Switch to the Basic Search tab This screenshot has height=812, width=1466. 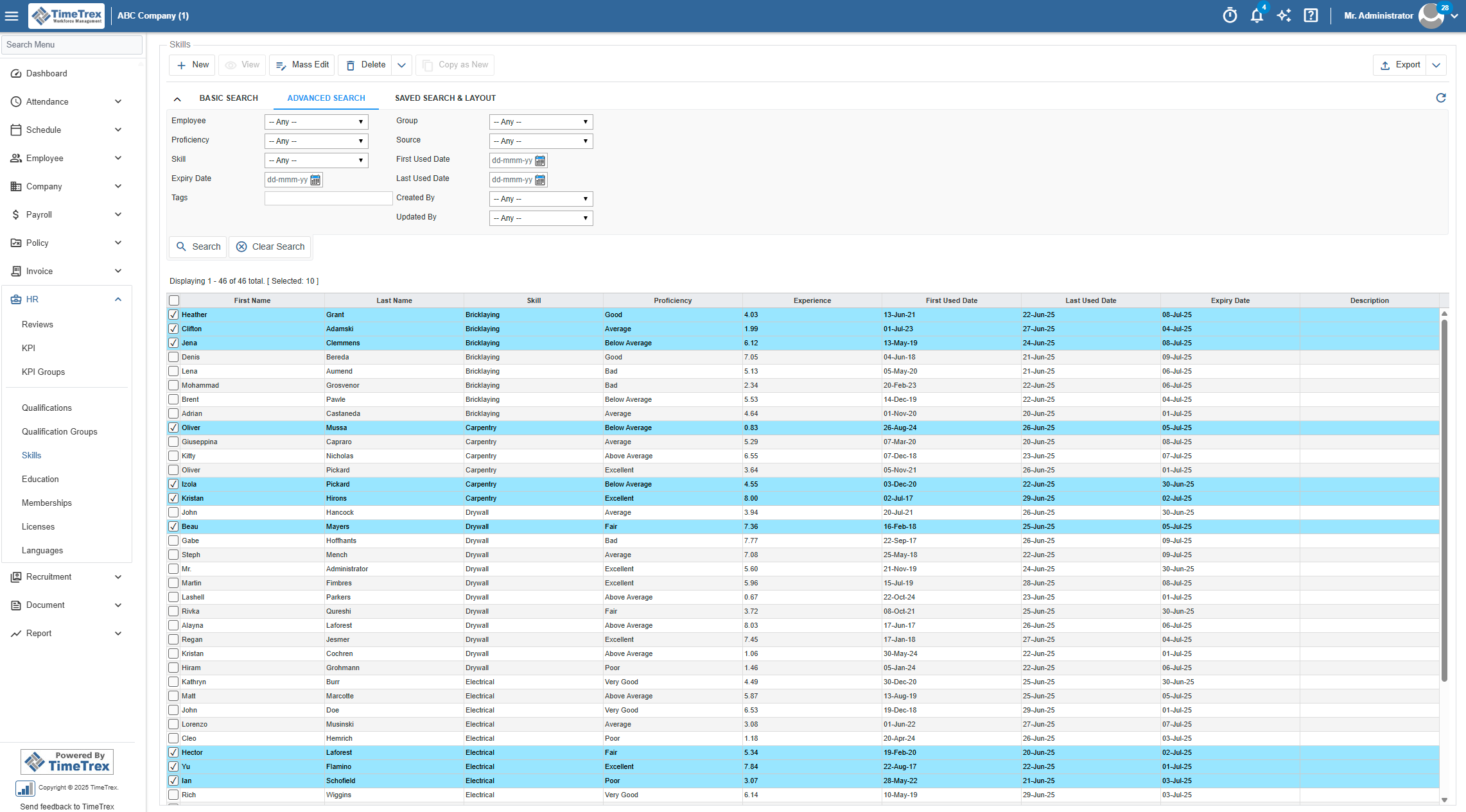point(229,98)
